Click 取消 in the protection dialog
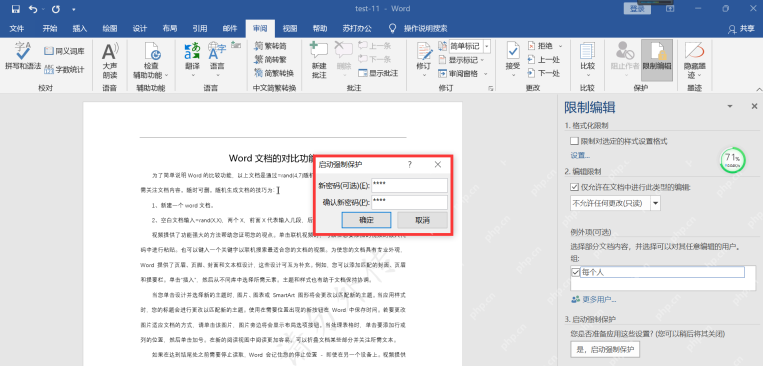This screenshot has height=366, width=763. pos(422,220)
